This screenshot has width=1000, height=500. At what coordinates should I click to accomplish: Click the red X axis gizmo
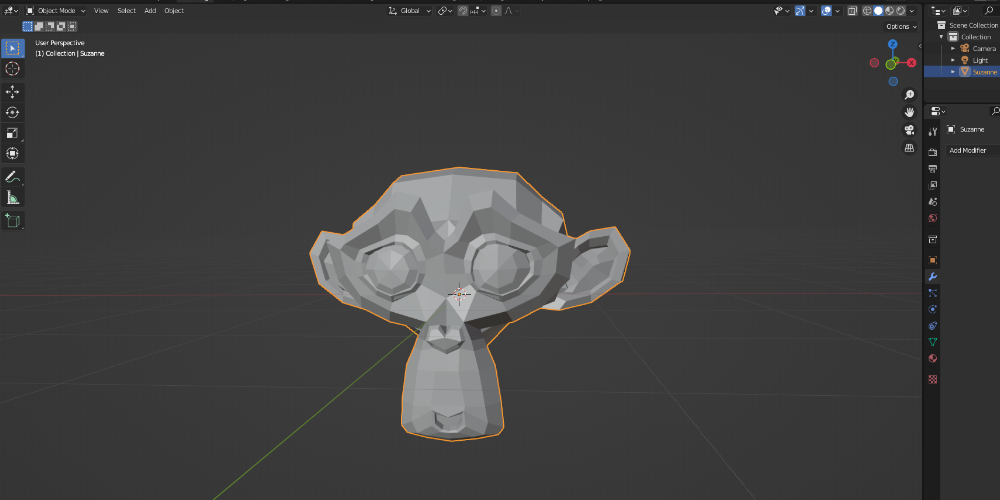click(x=912, y=62)
